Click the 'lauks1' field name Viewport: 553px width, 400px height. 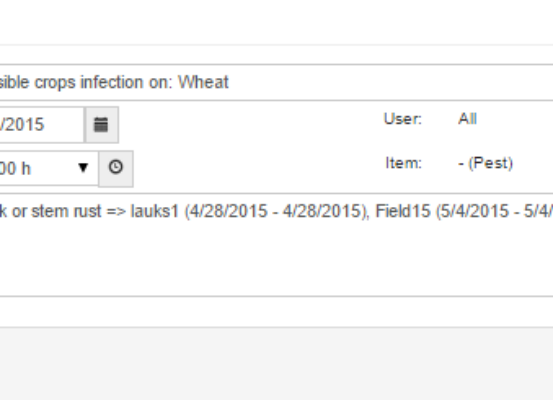click(155, 212)
